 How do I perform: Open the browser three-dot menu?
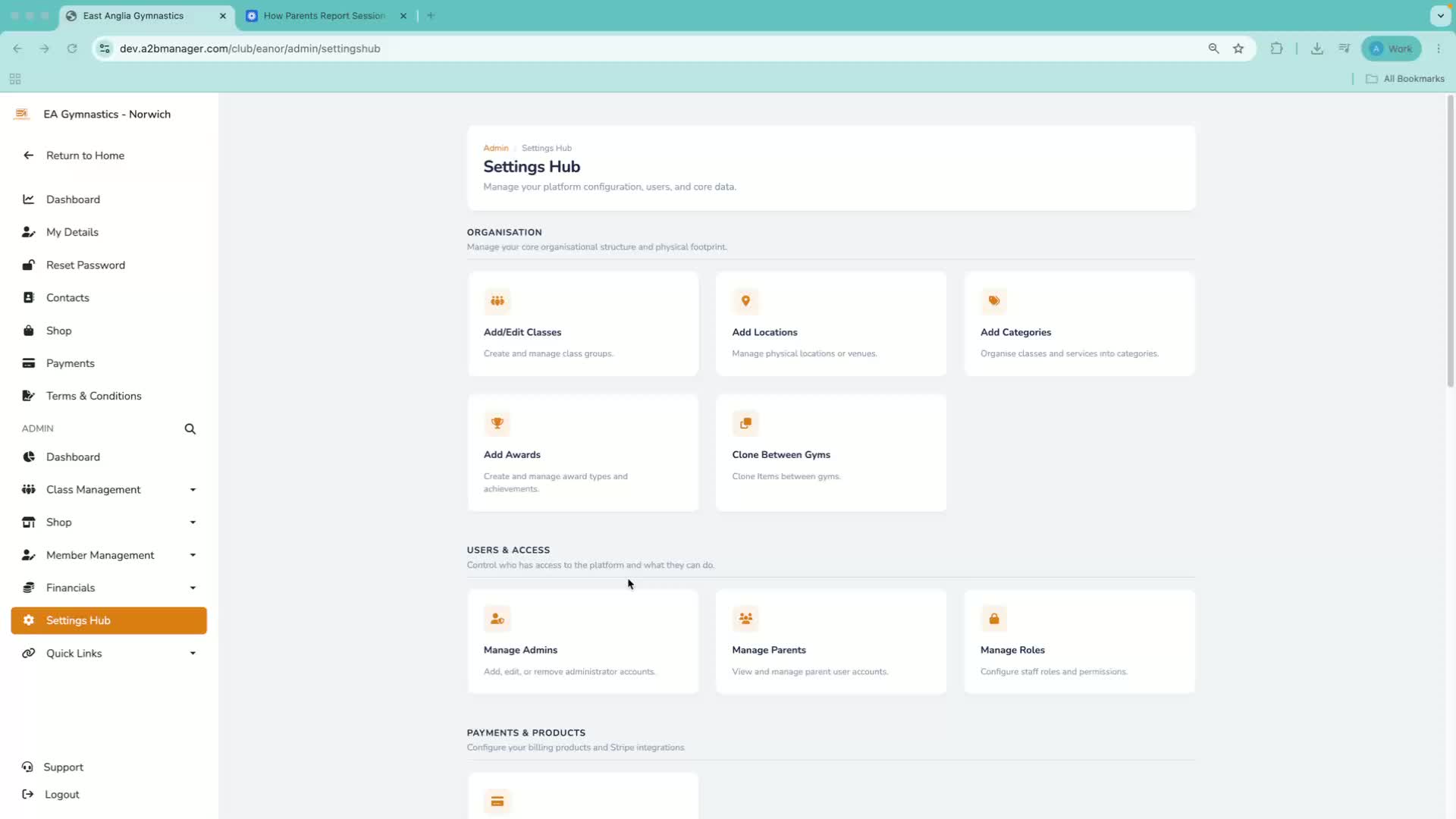point(1439,49)
